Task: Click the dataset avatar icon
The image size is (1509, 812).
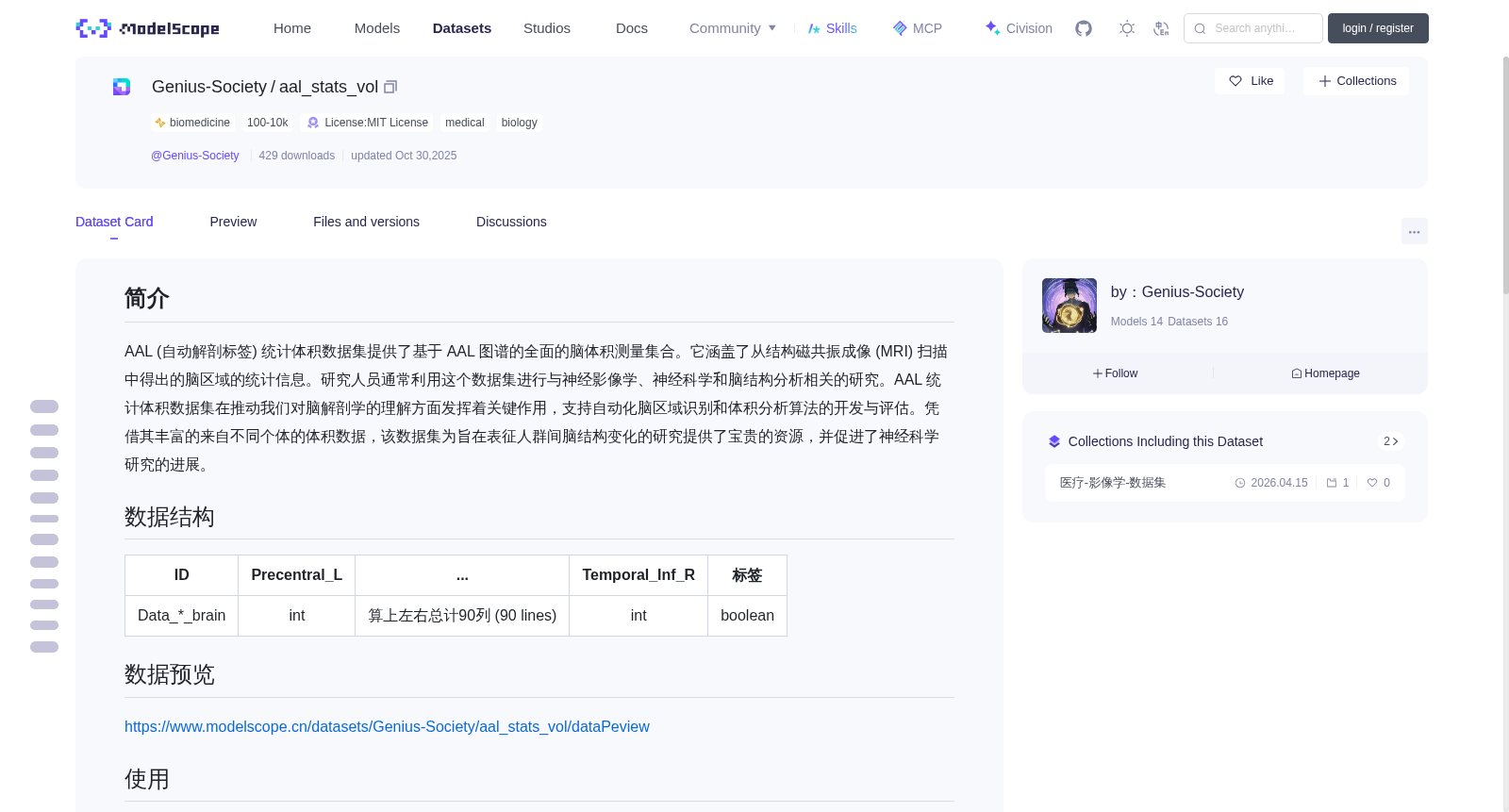Action: [122, 87]
